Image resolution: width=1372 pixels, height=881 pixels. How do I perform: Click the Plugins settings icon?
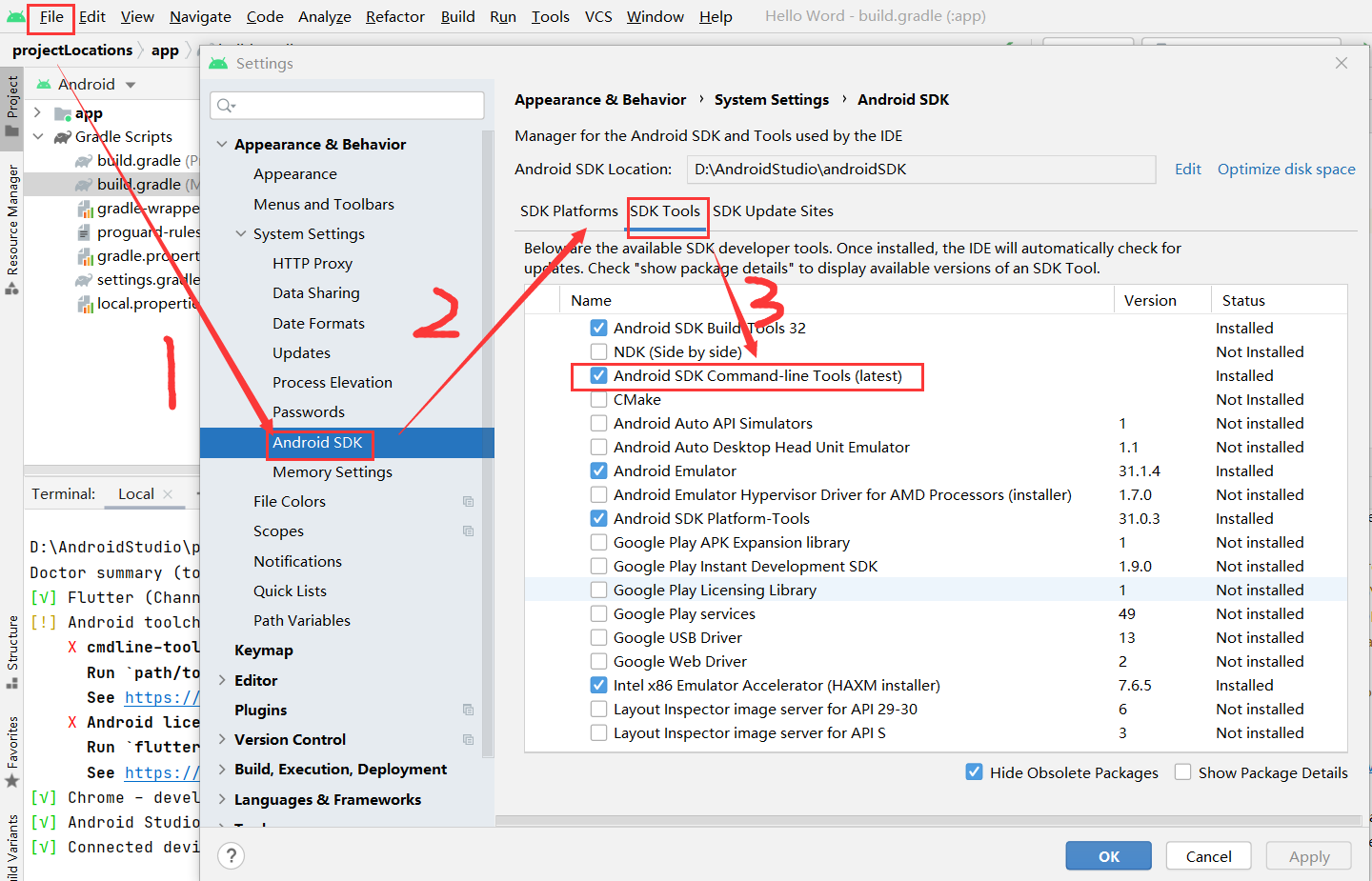[x=468, y=710]
